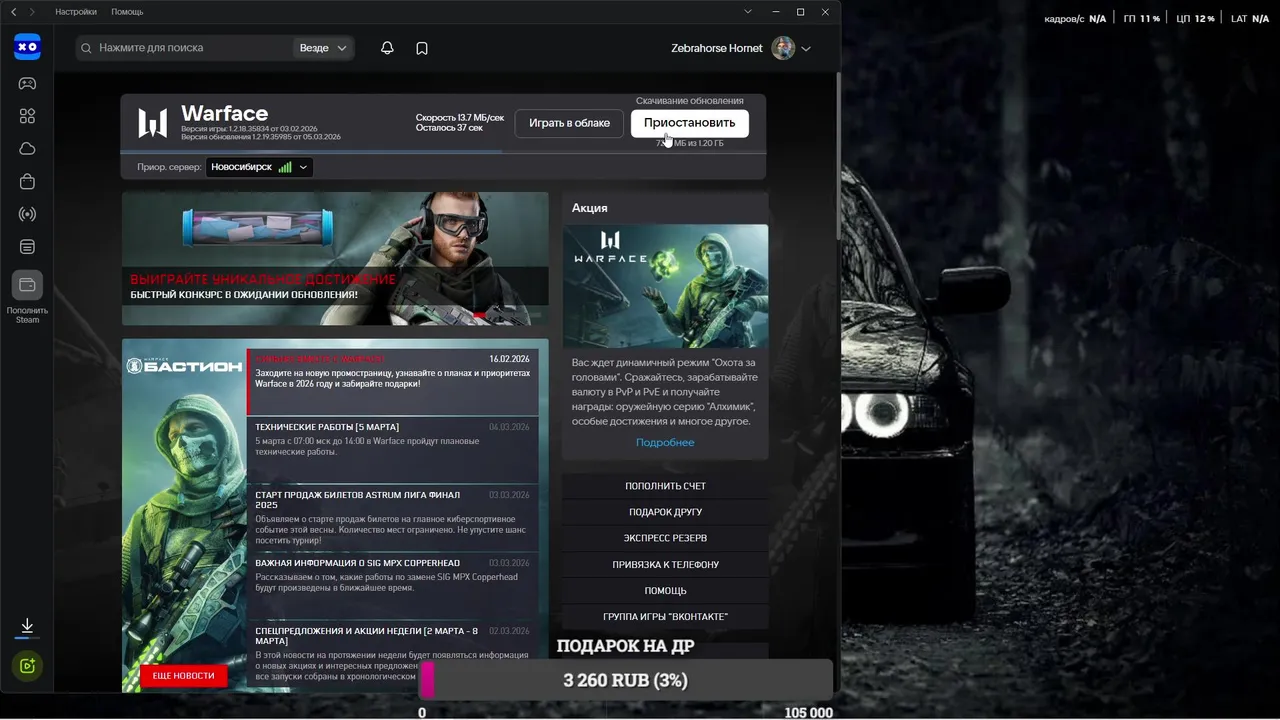Open 'Важная информация о SIG MPX' news
This screenshot has width=1280, height=720.
(392, 586)
